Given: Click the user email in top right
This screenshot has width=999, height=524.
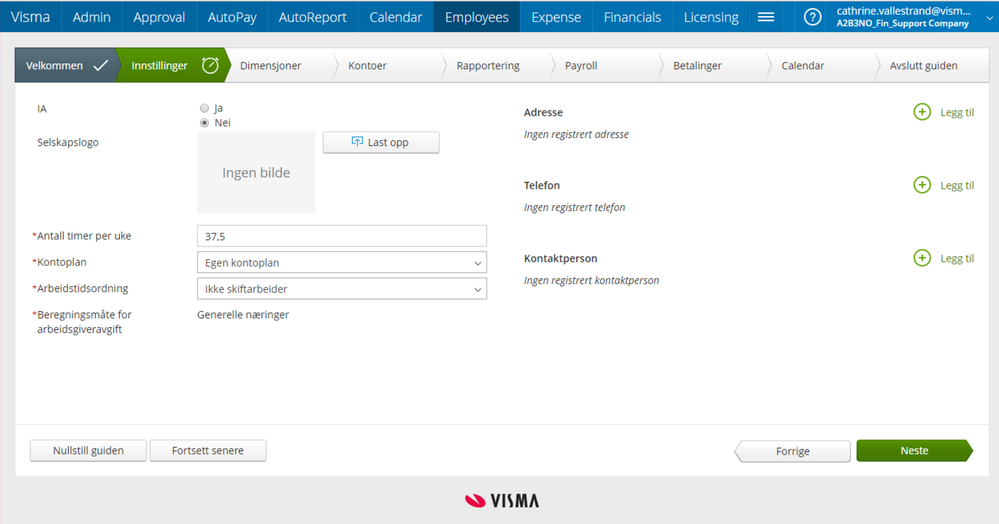Looking at the screenshot, I should pos(903,11).
